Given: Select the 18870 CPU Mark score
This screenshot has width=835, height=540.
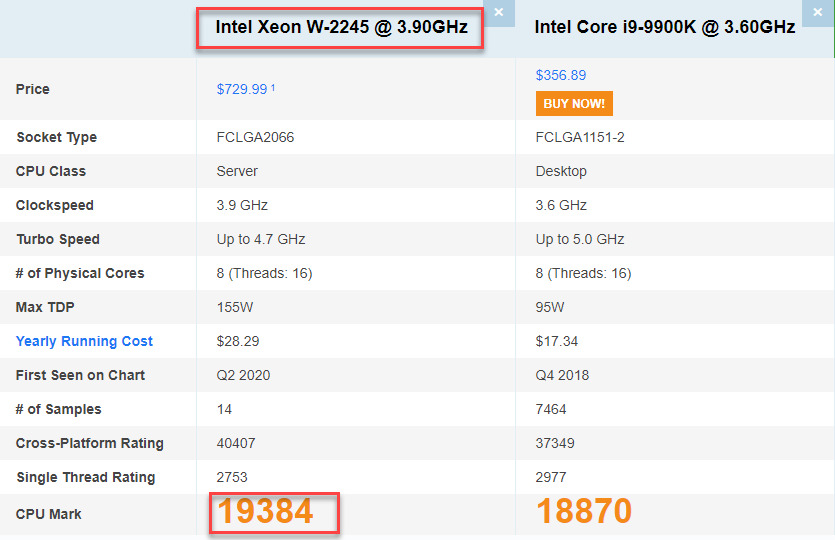Looking at the screenshot, I should pos(584,512).
